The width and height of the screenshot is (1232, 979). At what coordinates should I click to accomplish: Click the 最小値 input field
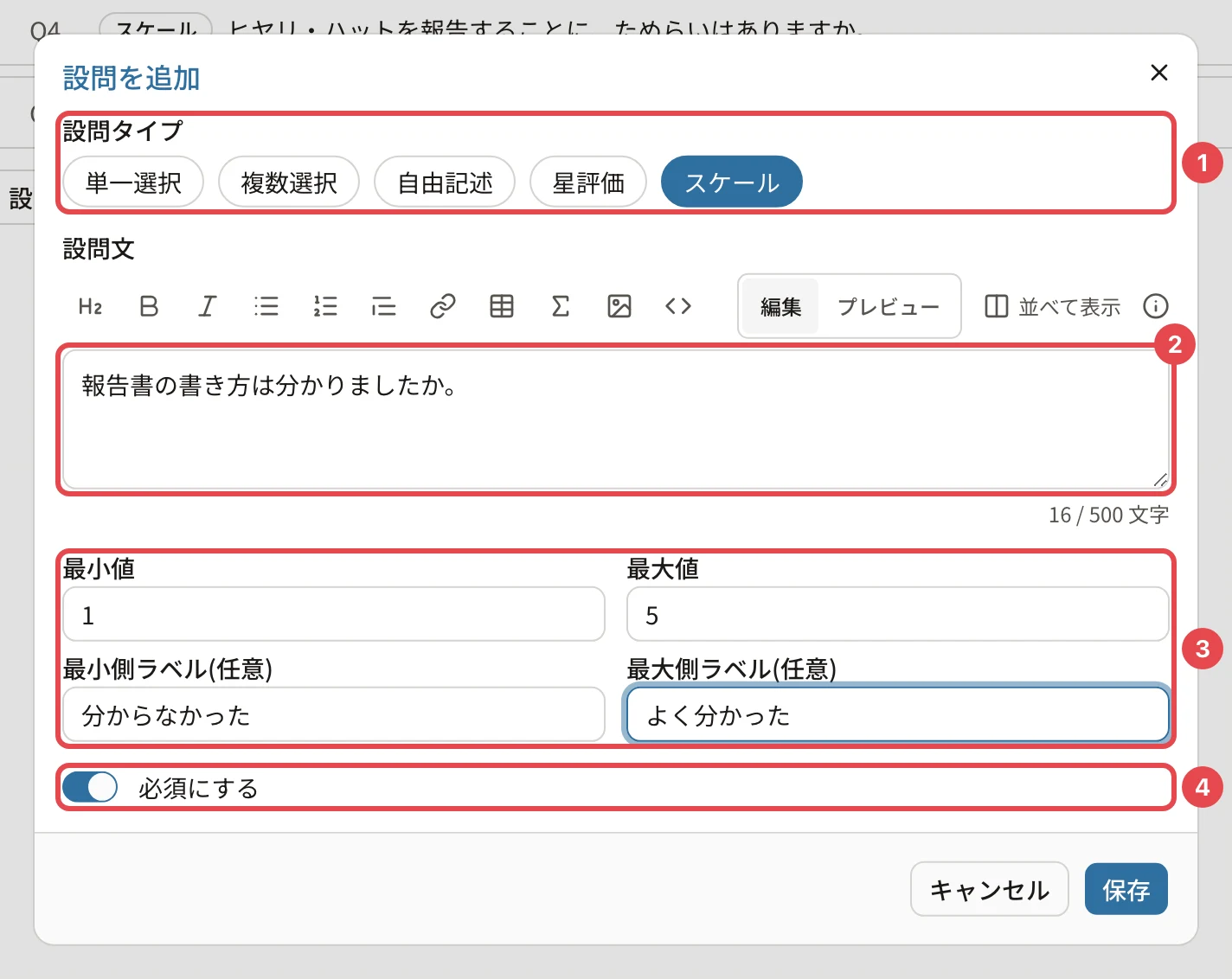coord(334,614)
